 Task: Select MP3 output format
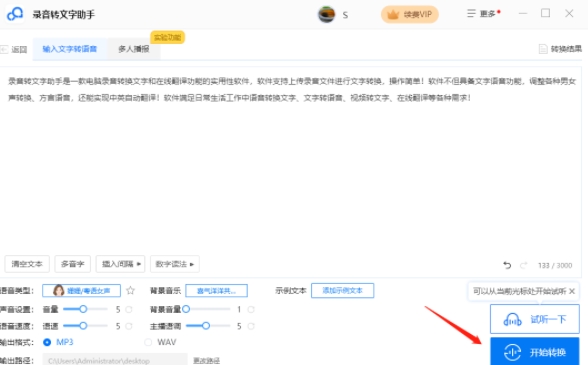coord(47,342)
